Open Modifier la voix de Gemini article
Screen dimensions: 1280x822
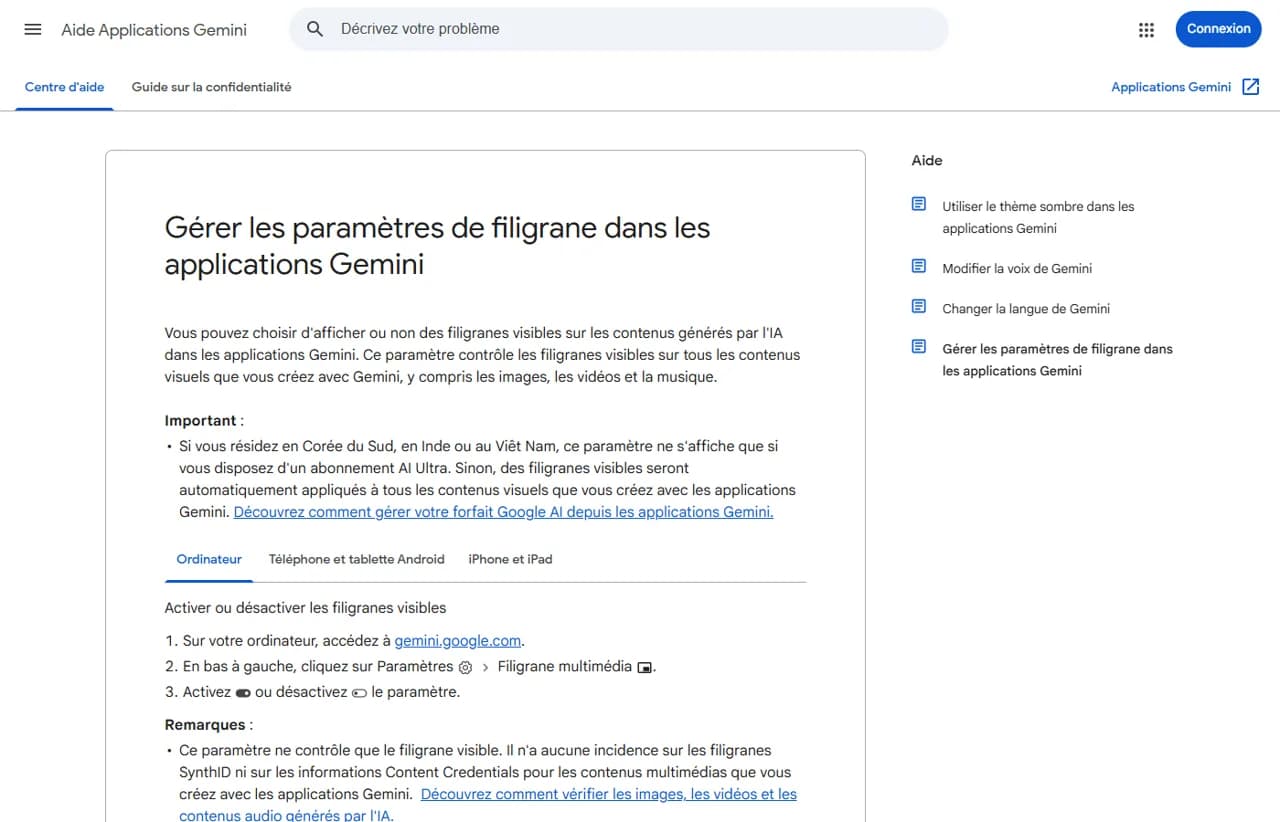pos(1017,268)
